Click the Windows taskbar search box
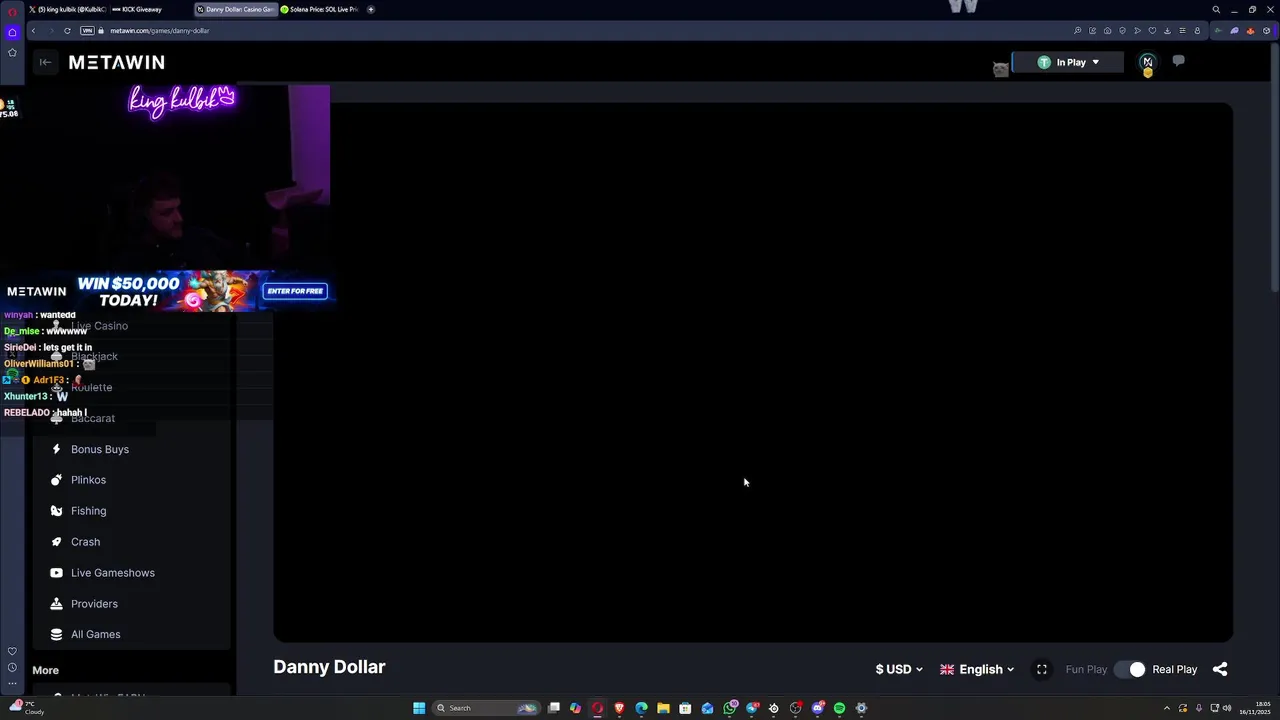This screenshot has height=720, width=1280. click(486, 708)
